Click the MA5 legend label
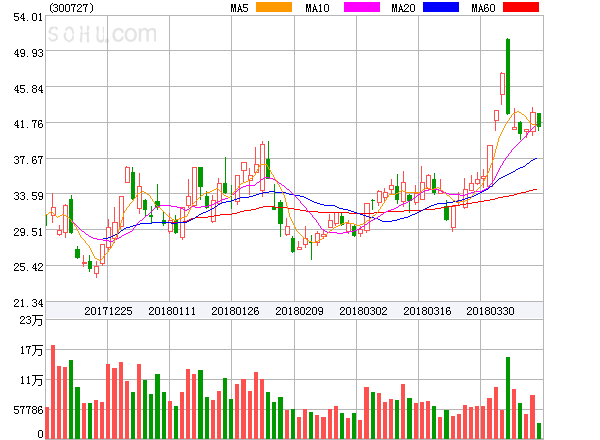600x440 pixels. pyautogui.click(x=239, y=8)
